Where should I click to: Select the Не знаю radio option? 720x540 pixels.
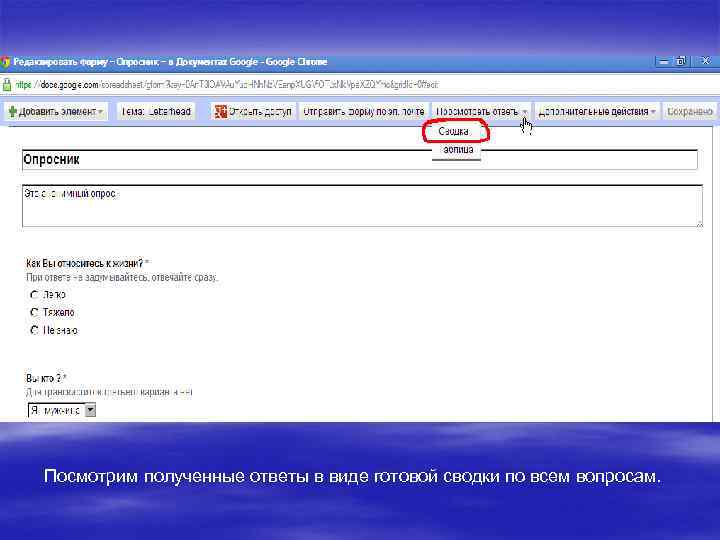click(34, 331)
